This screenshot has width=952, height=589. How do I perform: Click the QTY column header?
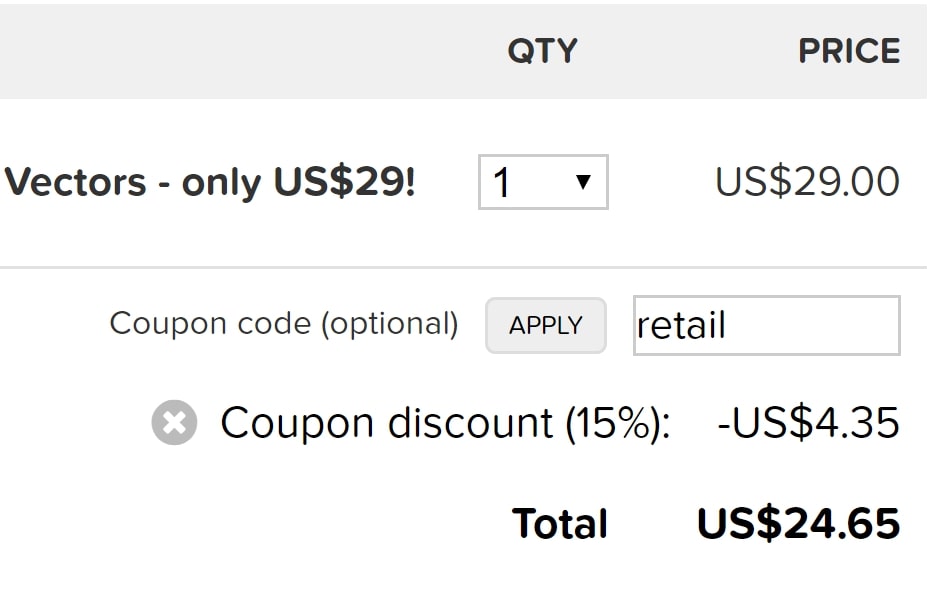pos(542,51)
